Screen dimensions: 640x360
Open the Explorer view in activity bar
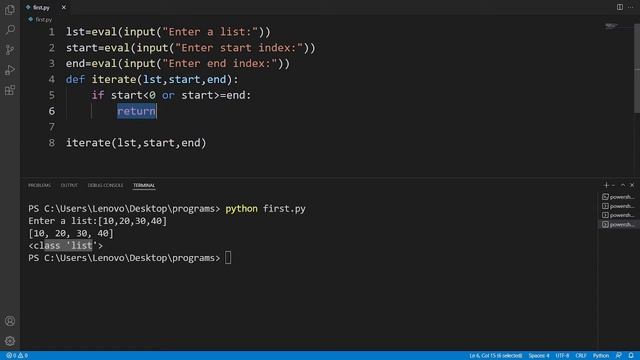[10, 9]
